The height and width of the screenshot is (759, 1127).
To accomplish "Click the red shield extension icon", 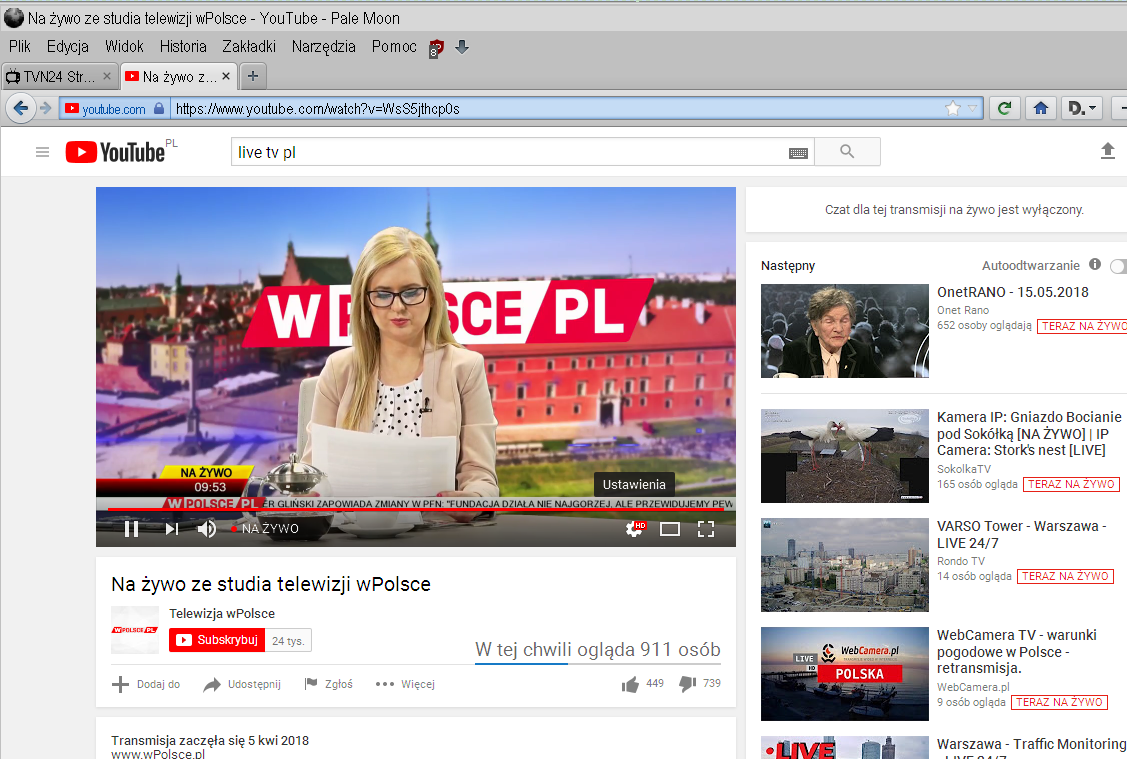I will [x=436, y=48].
